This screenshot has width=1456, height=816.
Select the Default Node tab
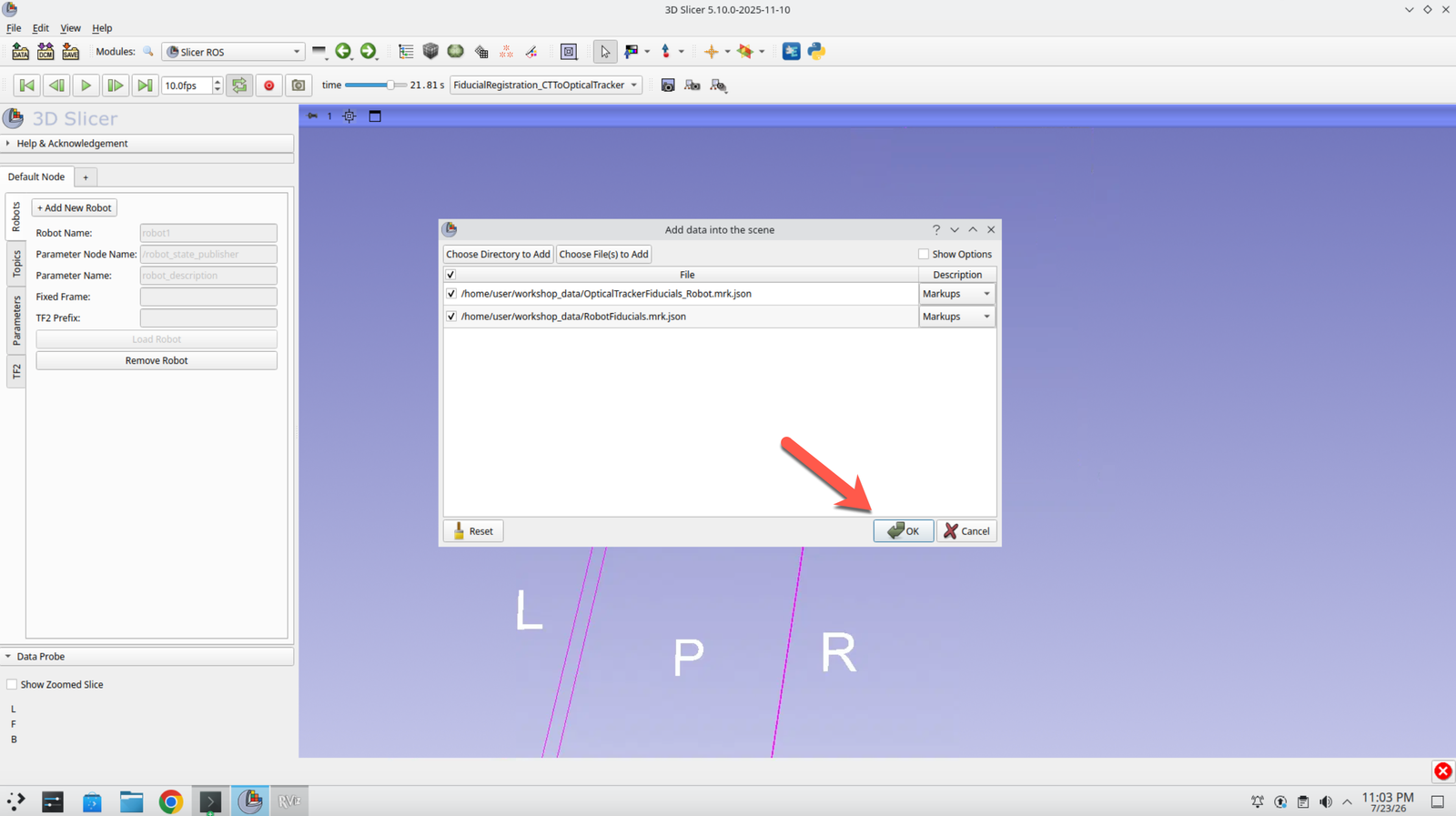point(36,177)
